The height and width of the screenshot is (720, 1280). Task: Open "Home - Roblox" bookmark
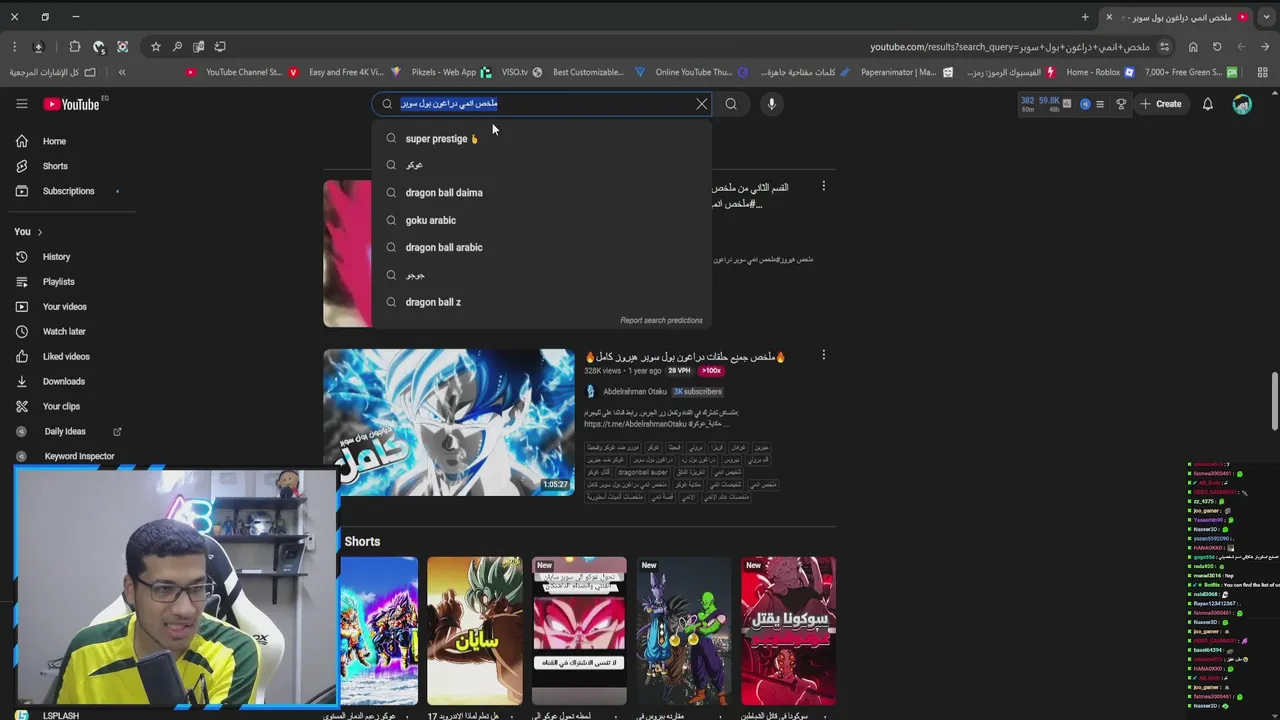coord(1100,72)
